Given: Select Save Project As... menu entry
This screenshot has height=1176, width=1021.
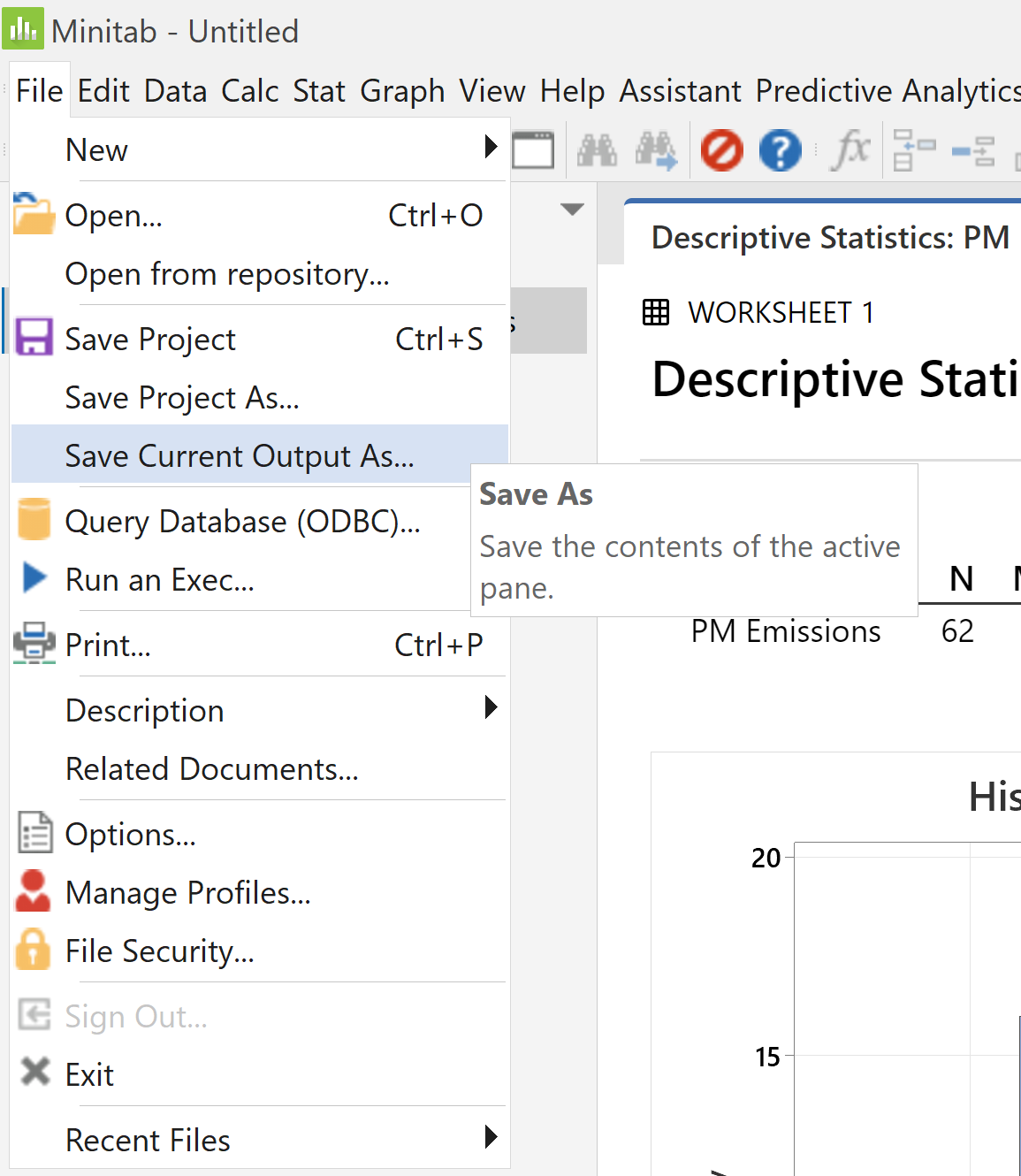Looking at the screenshot, I should point(260,398).
